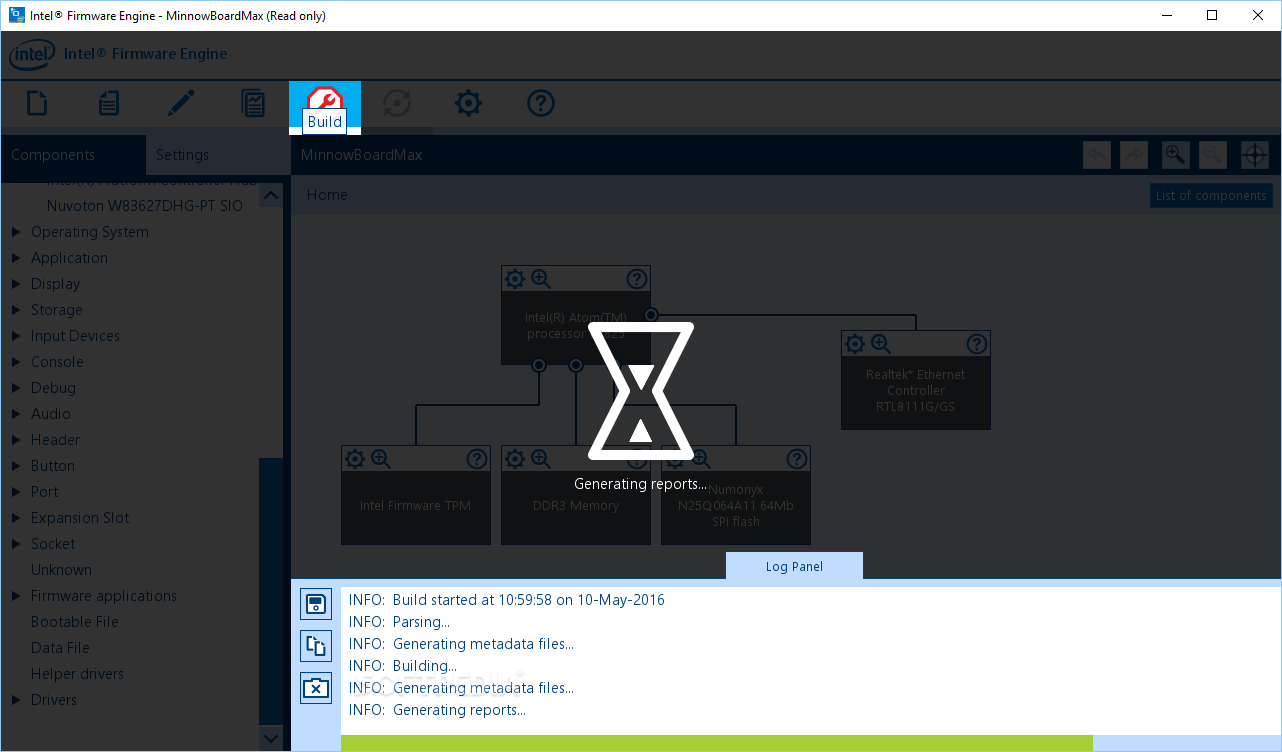Select the Data File item
Viewport: 1282px width, 752px height.
tap(60, 648)
